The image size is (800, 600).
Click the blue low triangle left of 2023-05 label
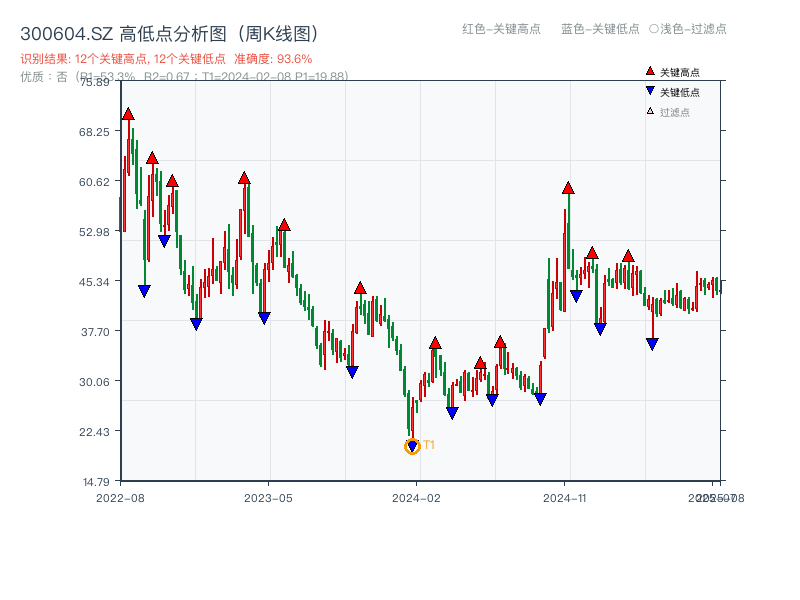pyautogui.click(x=264, y=318)
